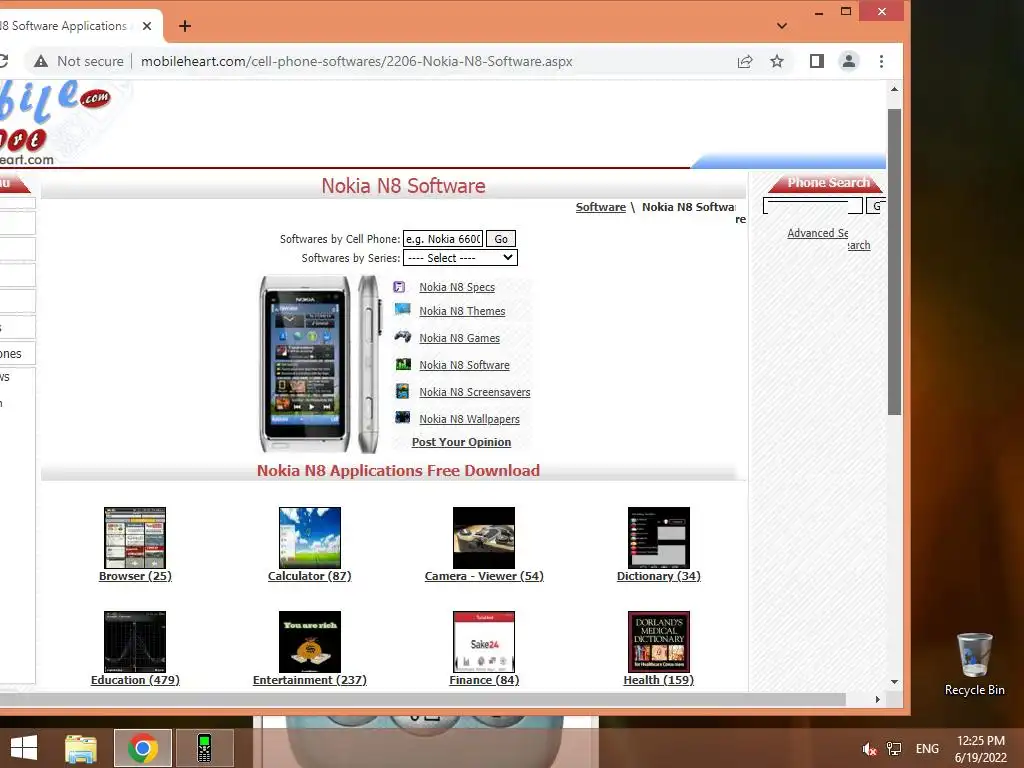Open the Browser (25) link
This screenshot has height=768, width=1024.
pos(135,576)
